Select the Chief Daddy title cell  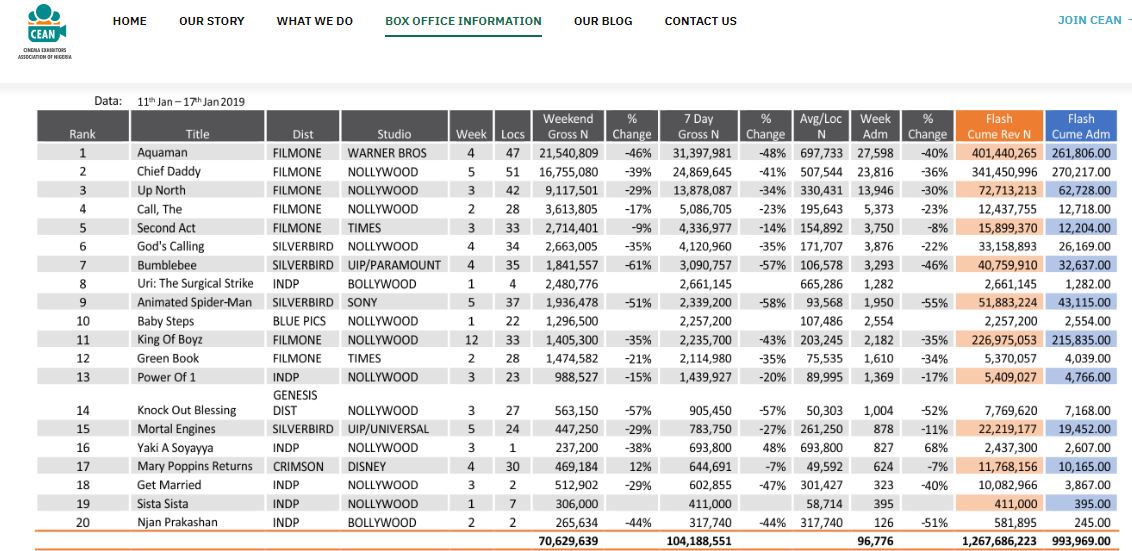169,171
